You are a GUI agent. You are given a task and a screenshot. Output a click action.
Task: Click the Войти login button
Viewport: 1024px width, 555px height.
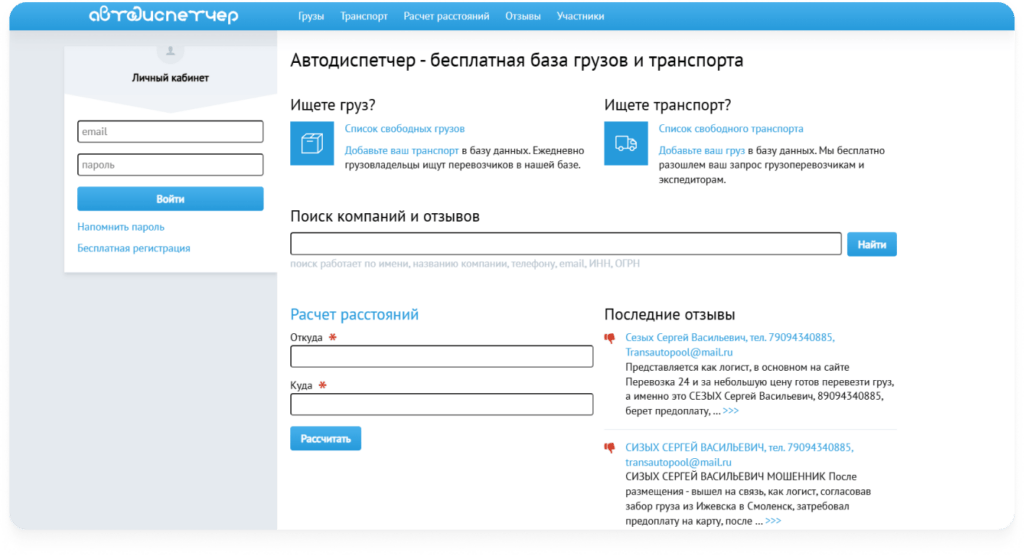170,199
